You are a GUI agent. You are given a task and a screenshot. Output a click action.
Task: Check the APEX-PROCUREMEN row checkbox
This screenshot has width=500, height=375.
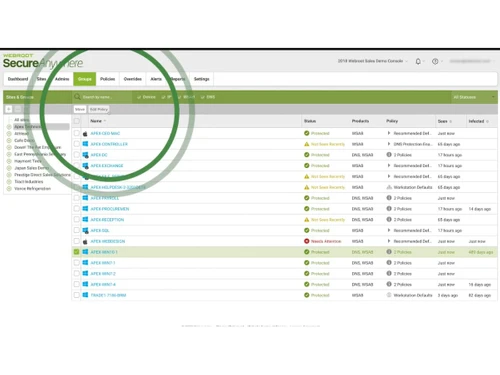77,208
